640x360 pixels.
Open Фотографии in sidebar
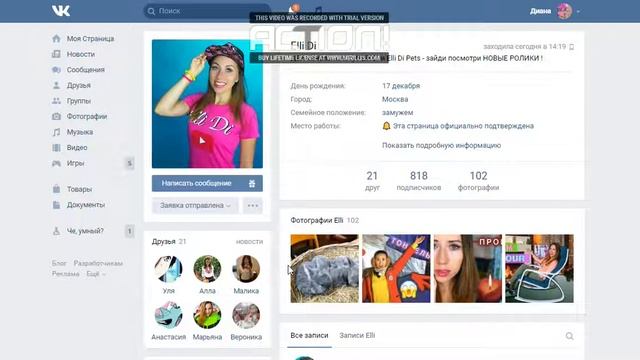point(87,116)
